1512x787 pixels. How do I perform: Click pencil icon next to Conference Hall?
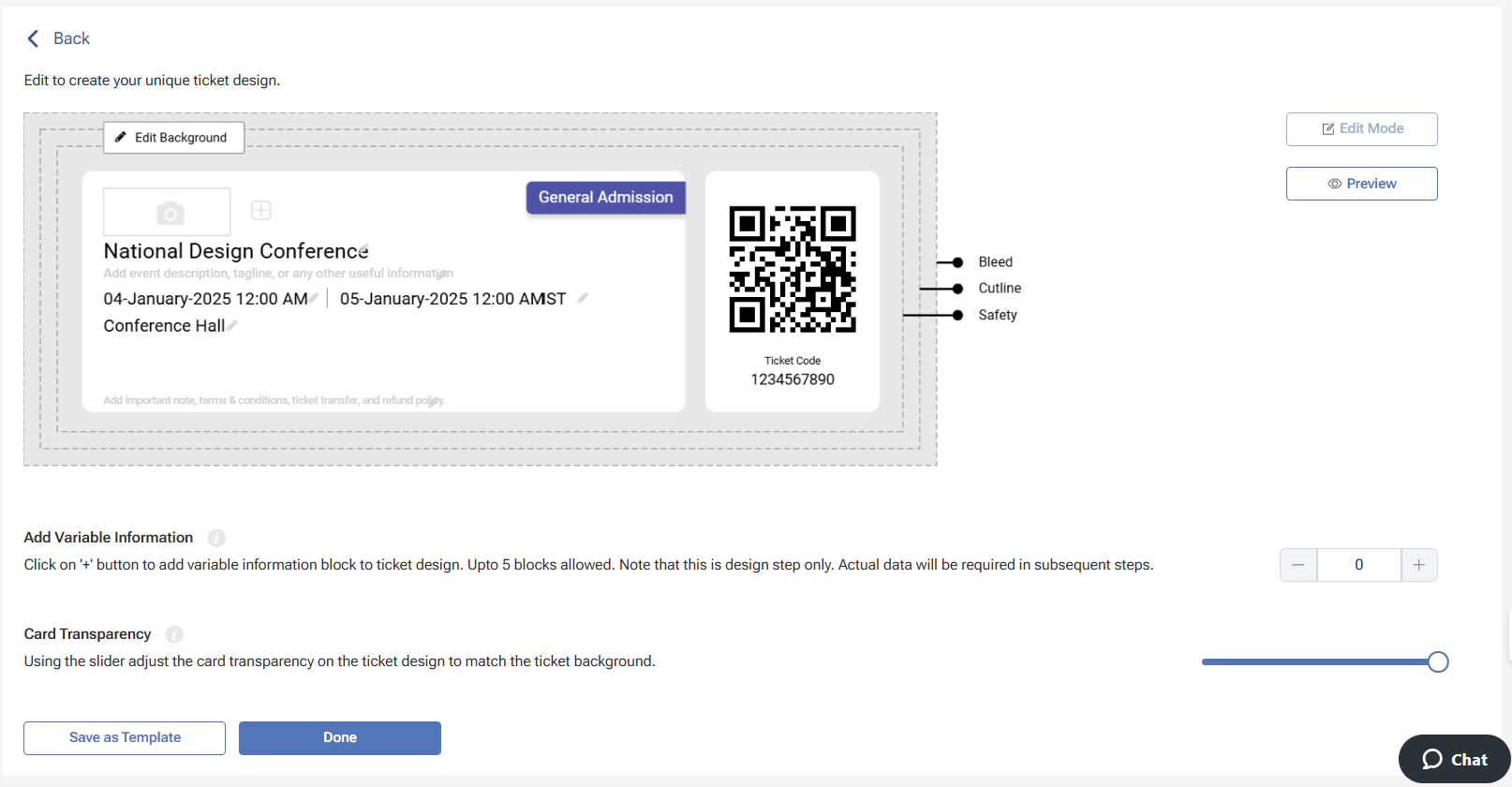click(x=231, y=325)
